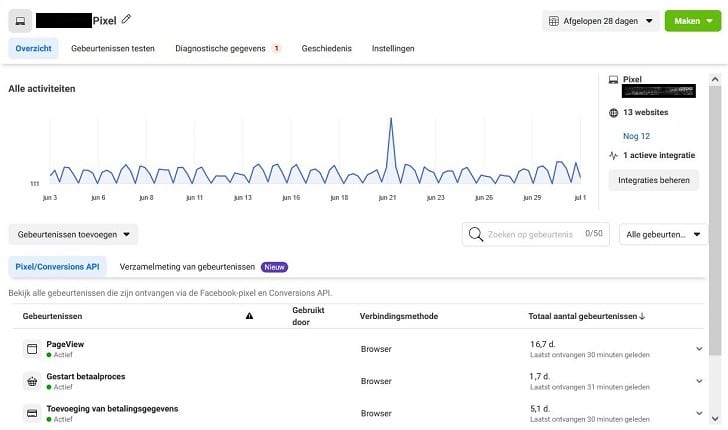The image size is (728, 430).
Task: Click the scrollbar down arrow
Action: [x=715, y=418]
